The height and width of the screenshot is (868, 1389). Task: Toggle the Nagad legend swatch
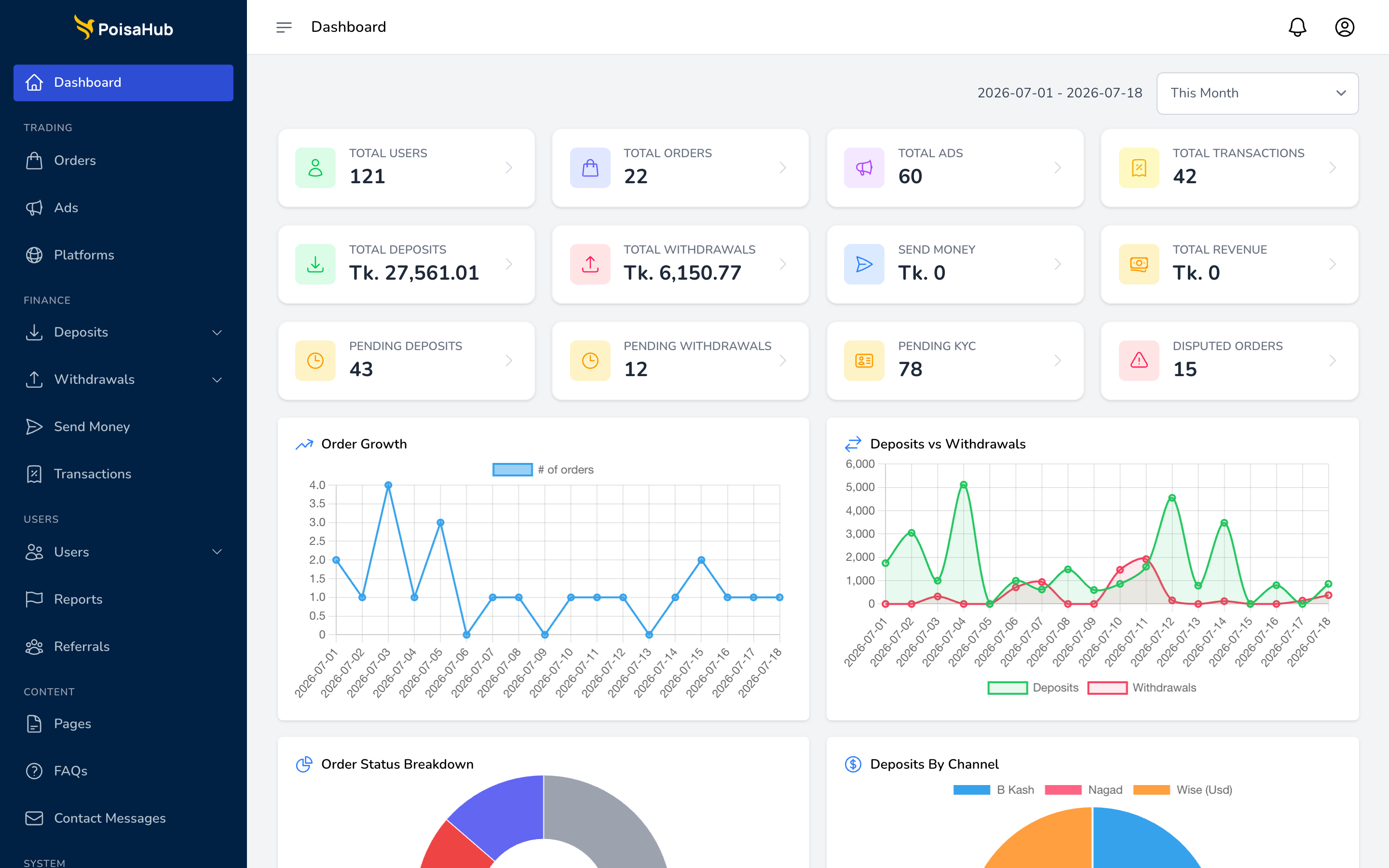point(1063,790)
